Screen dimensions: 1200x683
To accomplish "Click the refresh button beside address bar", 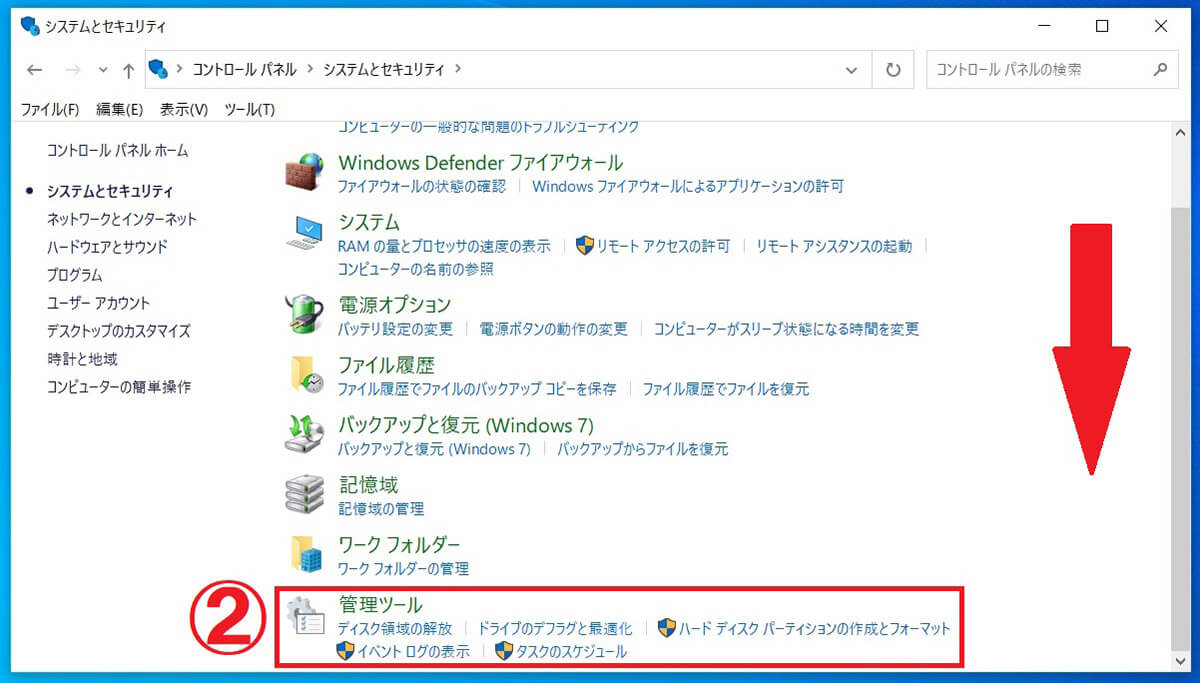I will click(893, 70).
